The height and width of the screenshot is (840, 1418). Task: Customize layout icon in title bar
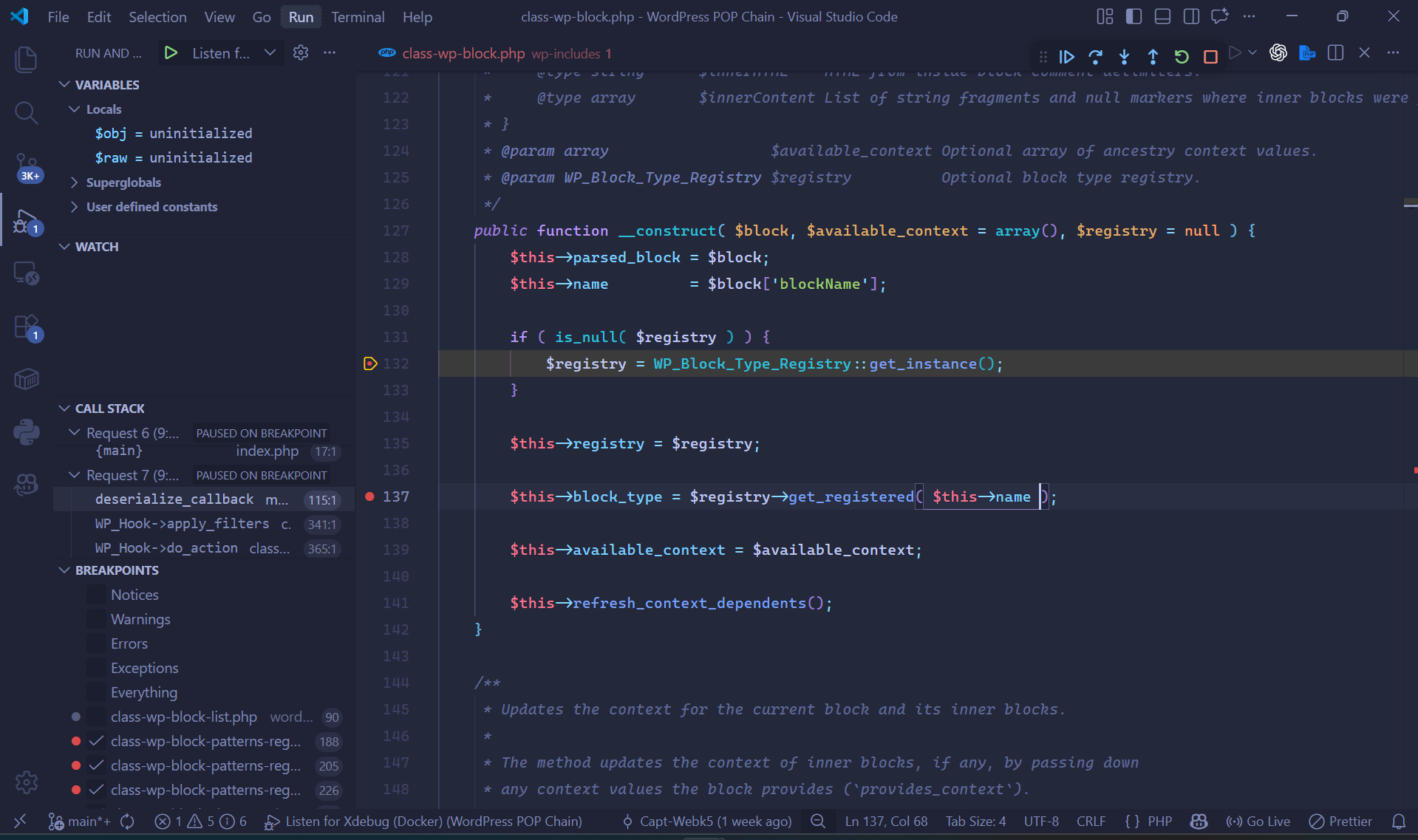coord(1105,16)
